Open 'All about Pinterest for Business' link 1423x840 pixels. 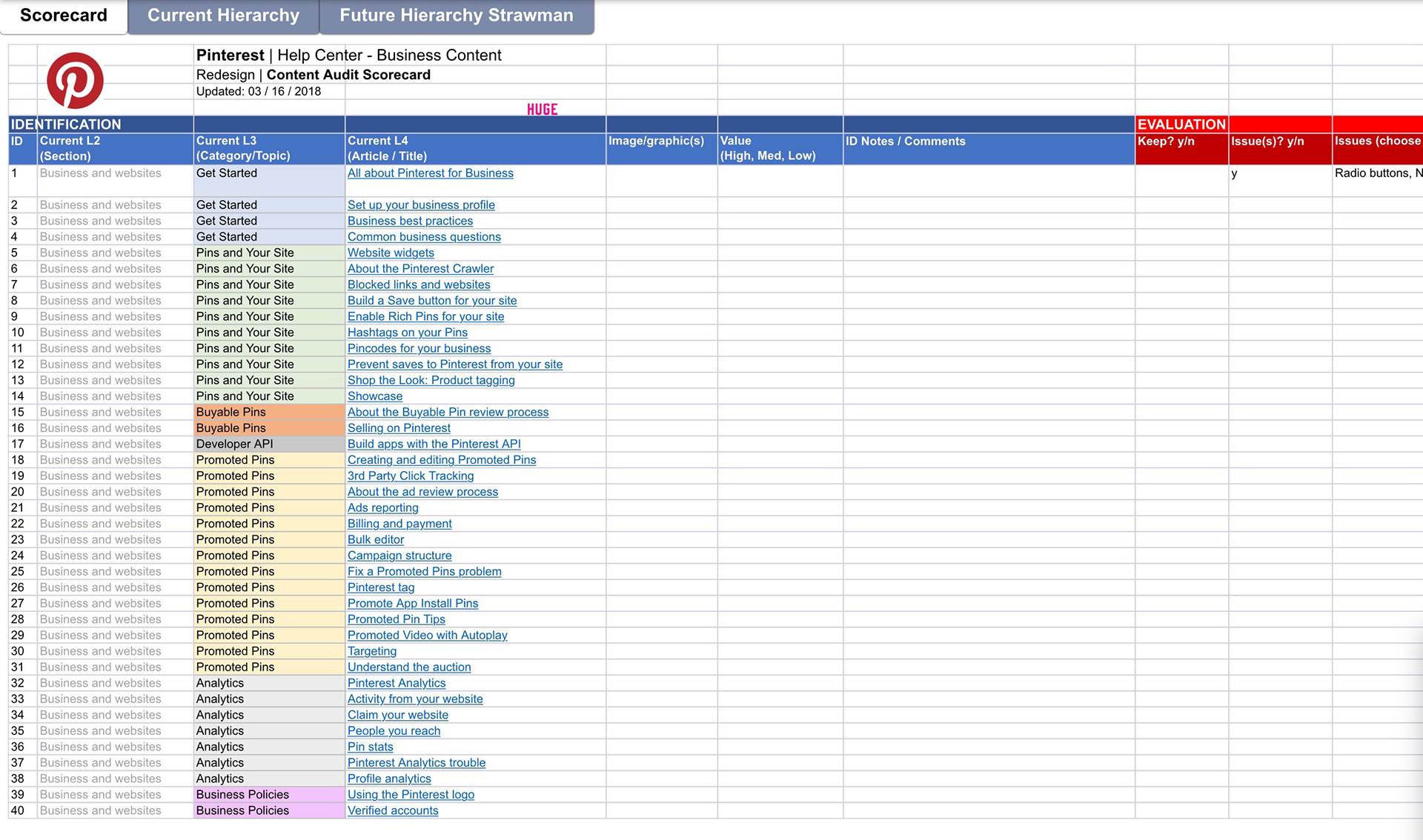point(431,173)
